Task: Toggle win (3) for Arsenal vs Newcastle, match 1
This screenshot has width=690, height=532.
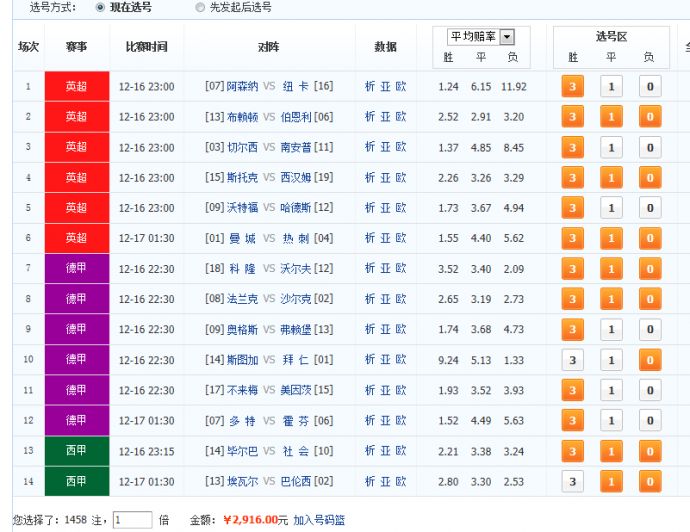Action: [573, 87]
